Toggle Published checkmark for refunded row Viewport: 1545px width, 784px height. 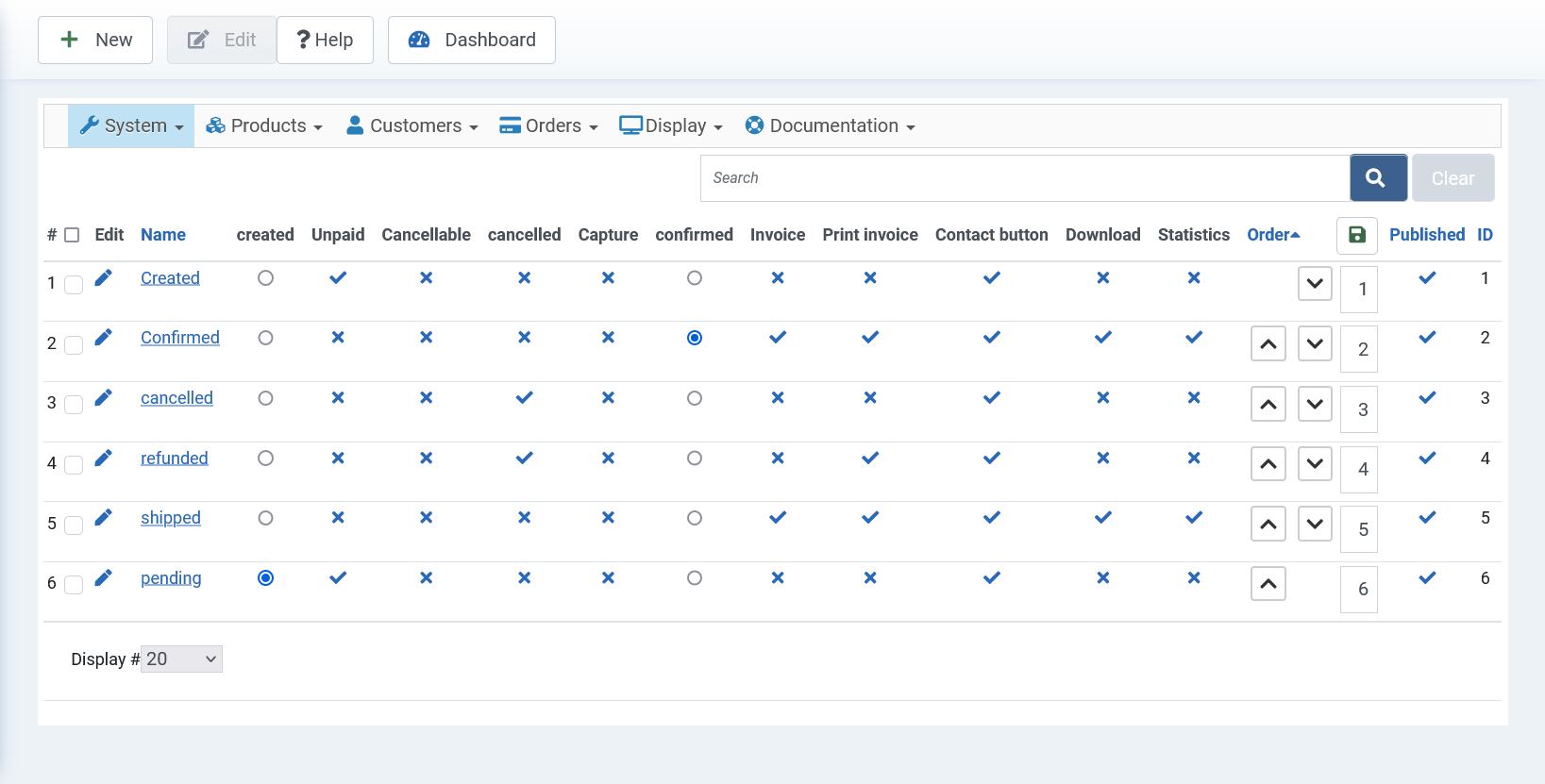[x=1427, y=459]
